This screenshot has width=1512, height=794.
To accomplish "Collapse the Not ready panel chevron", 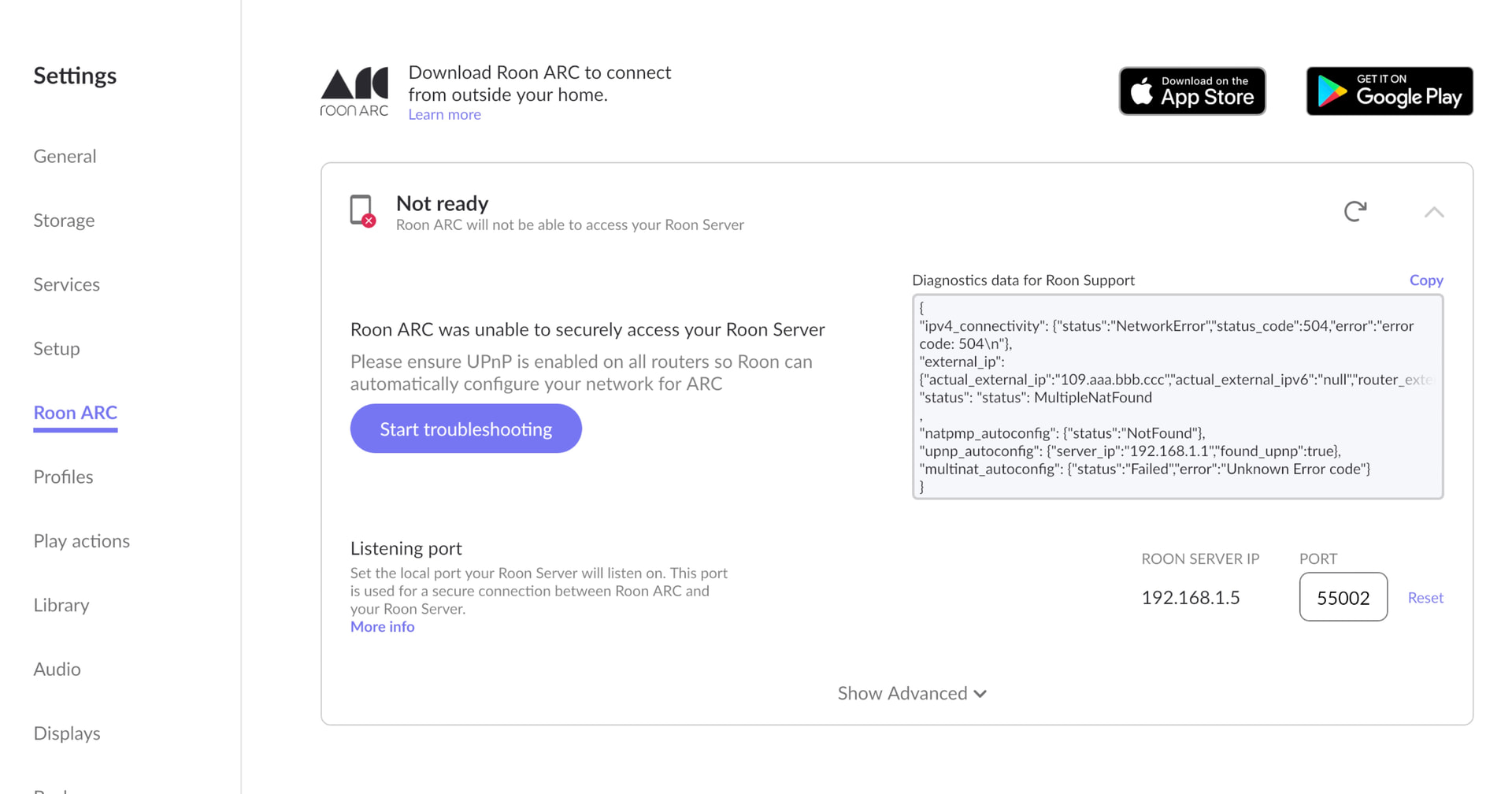I will click(x=1434, y=212).
